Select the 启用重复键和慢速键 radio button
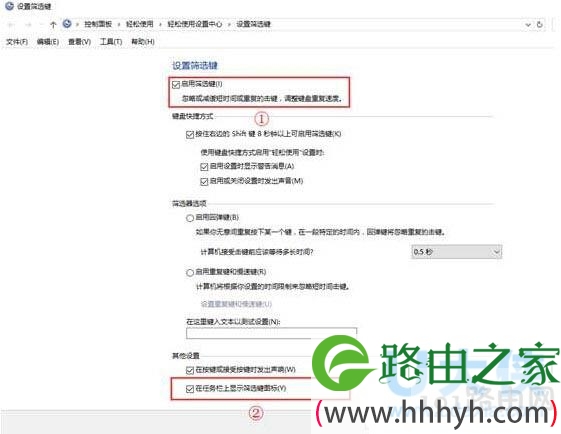Screen dimensions: 561x434 (x=190, y=273)
